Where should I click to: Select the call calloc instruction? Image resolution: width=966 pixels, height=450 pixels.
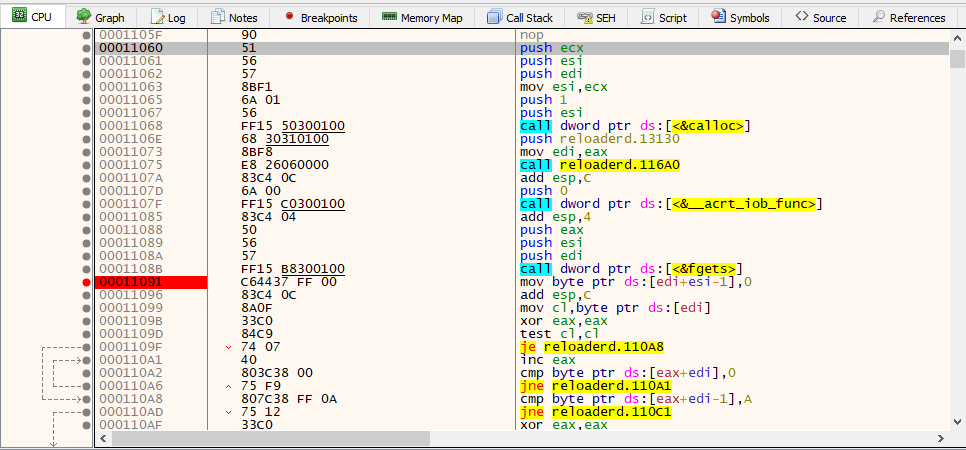click(x=637, y=126)
